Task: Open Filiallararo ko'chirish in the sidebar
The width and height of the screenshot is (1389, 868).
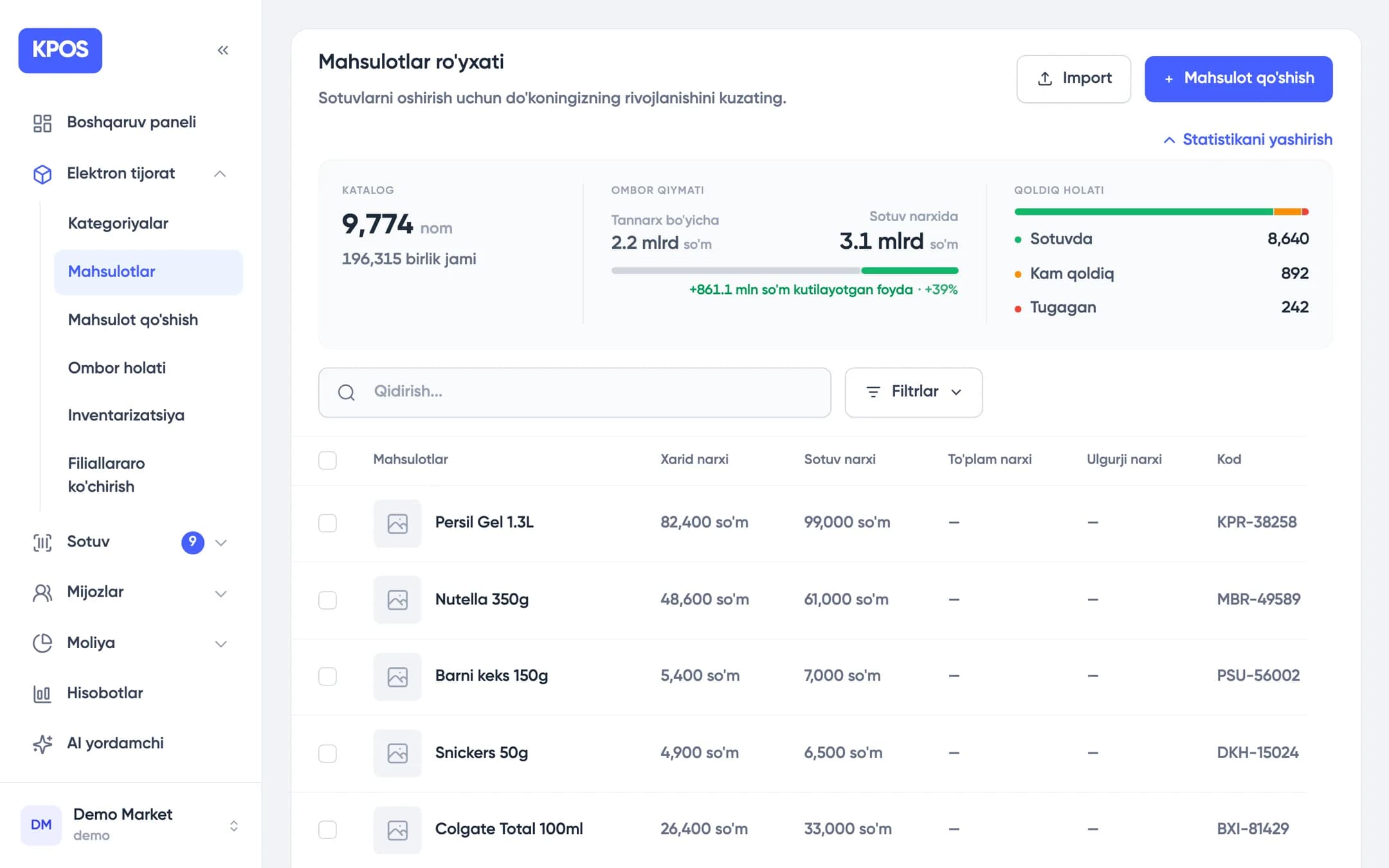Action: pyautogui.click(x=107, y=475)
